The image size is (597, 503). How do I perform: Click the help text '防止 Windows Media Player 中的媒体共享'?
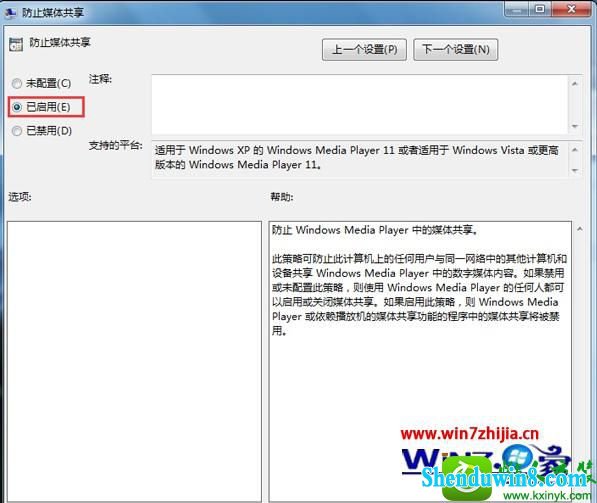click(374, 230)
